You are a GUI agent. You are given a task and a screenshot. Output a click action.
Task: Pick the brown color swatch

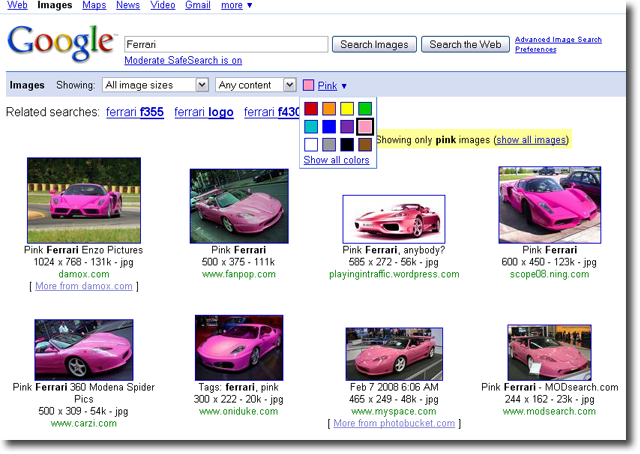click(x=365, y=145)
